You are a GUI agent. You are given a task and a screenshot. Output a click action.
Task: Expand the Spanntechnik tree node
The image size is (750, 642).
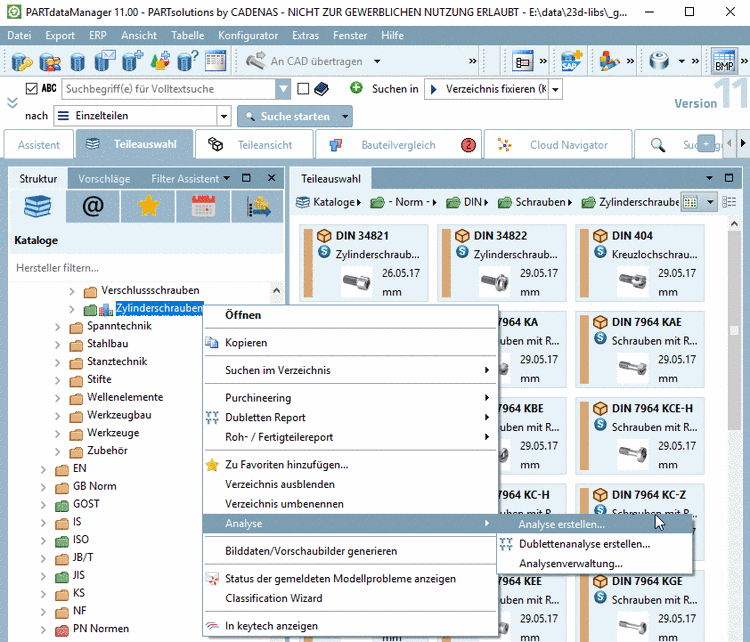point(57,327)
